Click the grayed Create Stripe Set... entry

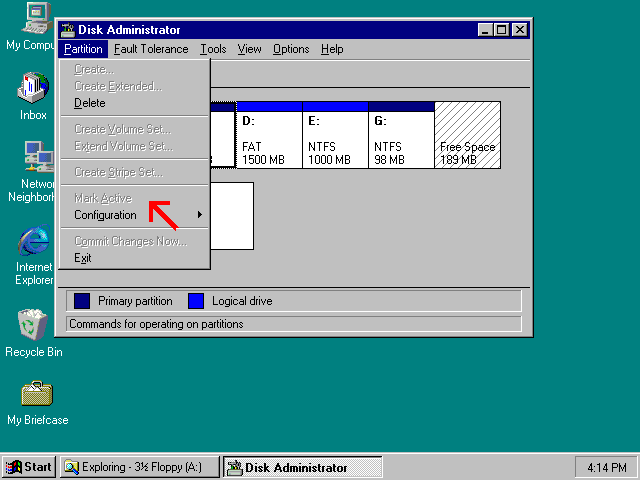point(135,172)
